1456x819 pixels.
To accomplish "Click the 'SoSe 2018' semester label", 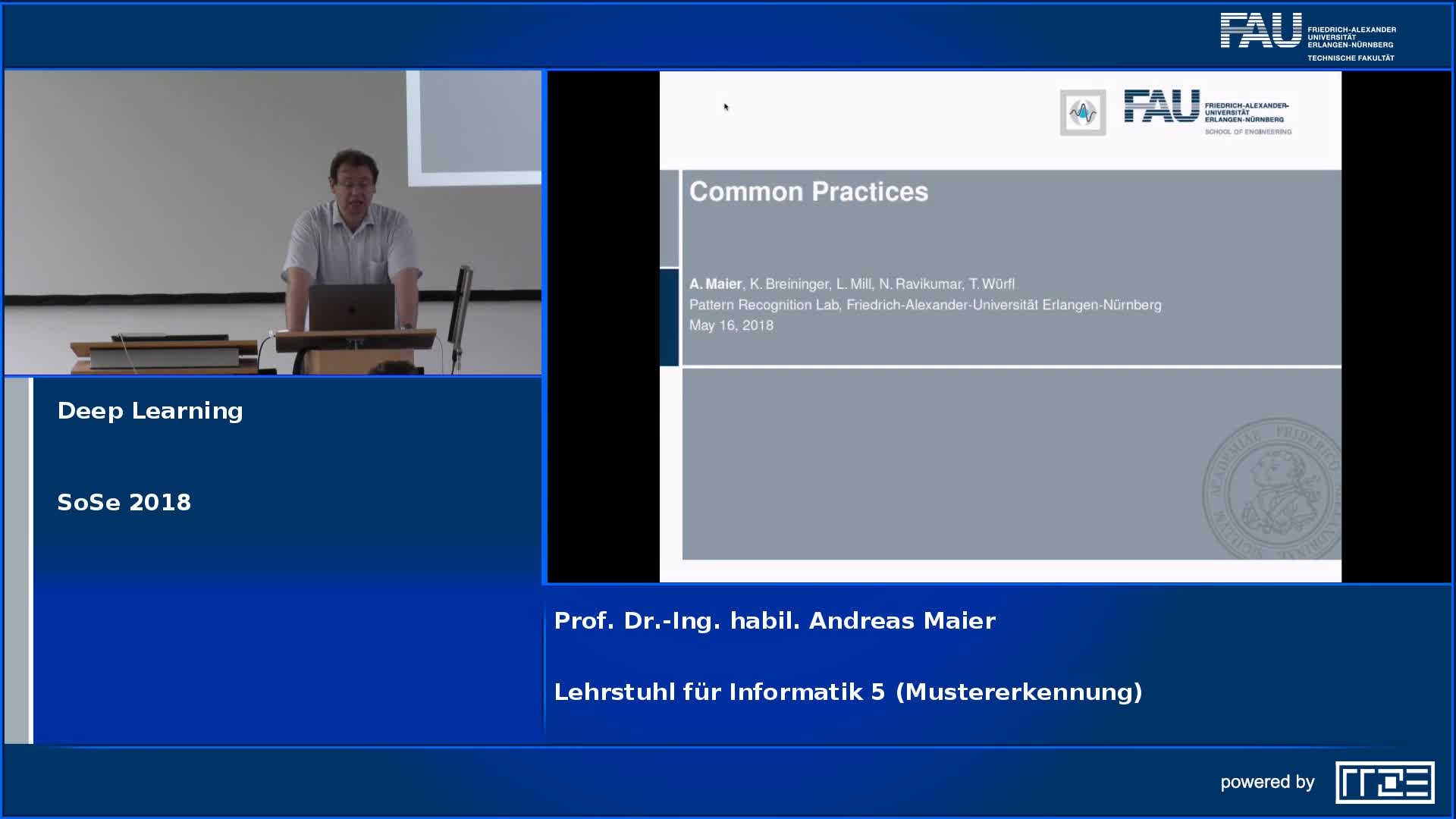I will tap(124, 503).
